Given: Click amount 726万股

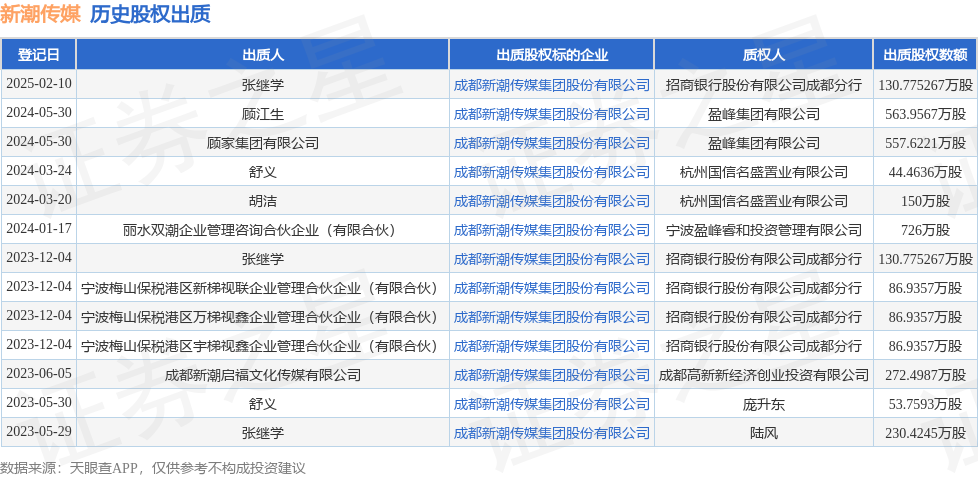Looking at the screenshot, I should tap(926, 230).
